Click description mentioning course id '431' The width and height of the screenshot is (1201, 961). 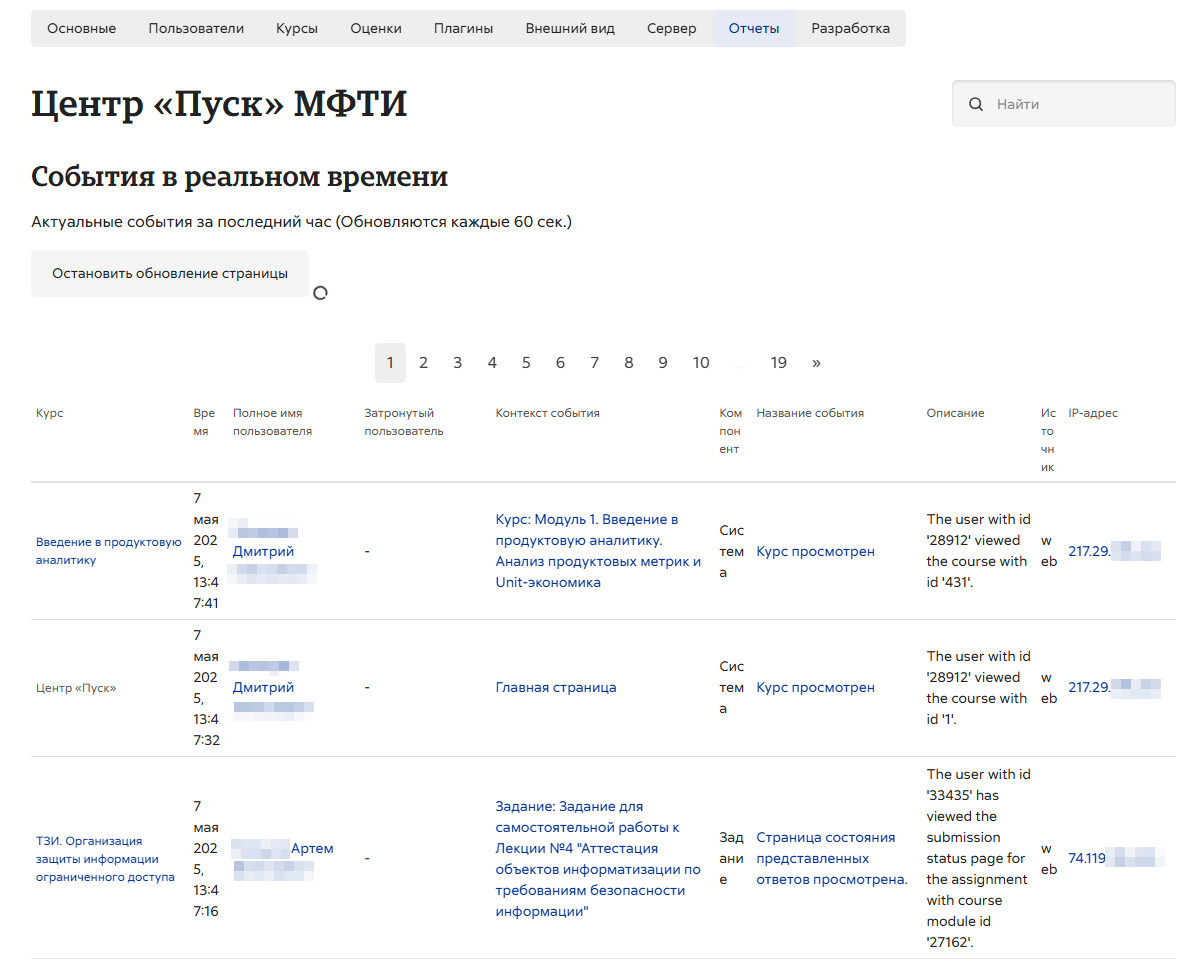pyautogui.click(x=978, y=551)
